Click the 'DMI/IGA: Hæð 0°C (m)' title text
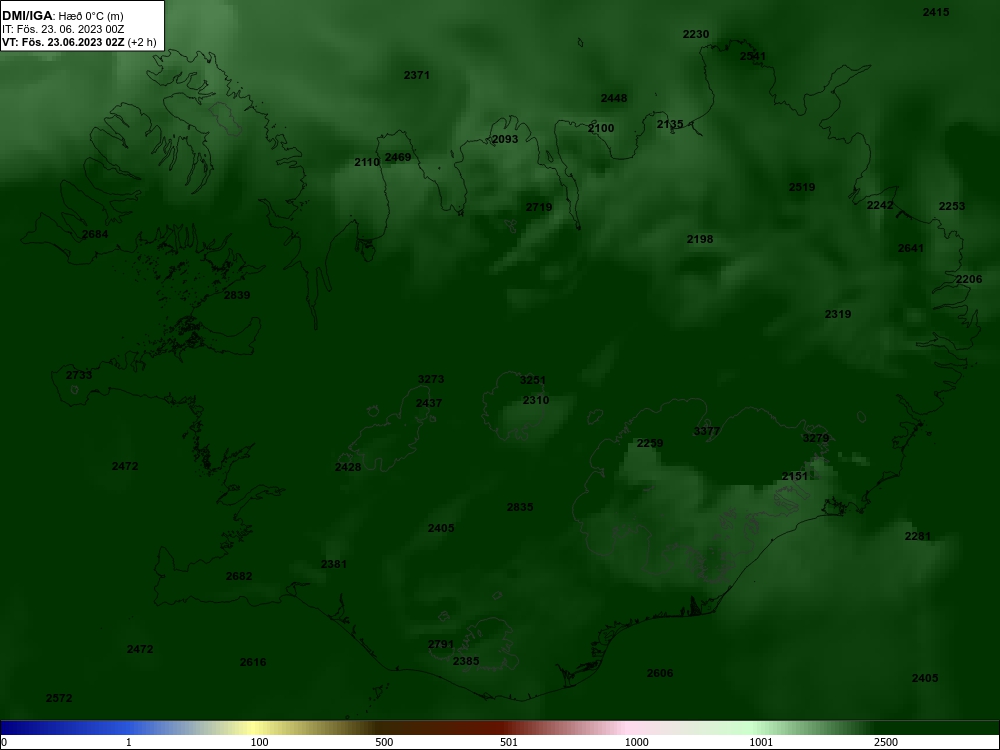Image resolution: width=1000 pixels, height=750 pixels. pyautogui.click(x=62, y=16)
